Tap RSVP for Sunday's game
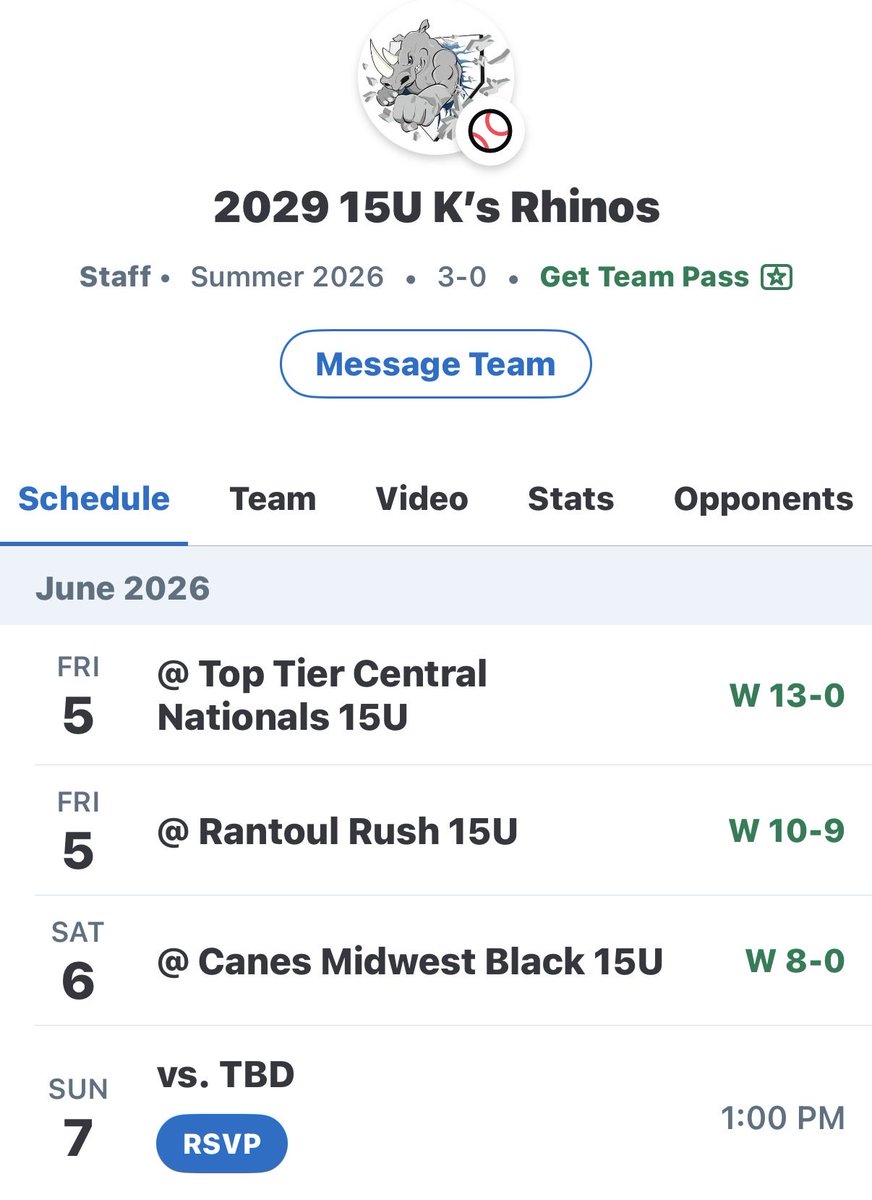 pos(221,1144)
